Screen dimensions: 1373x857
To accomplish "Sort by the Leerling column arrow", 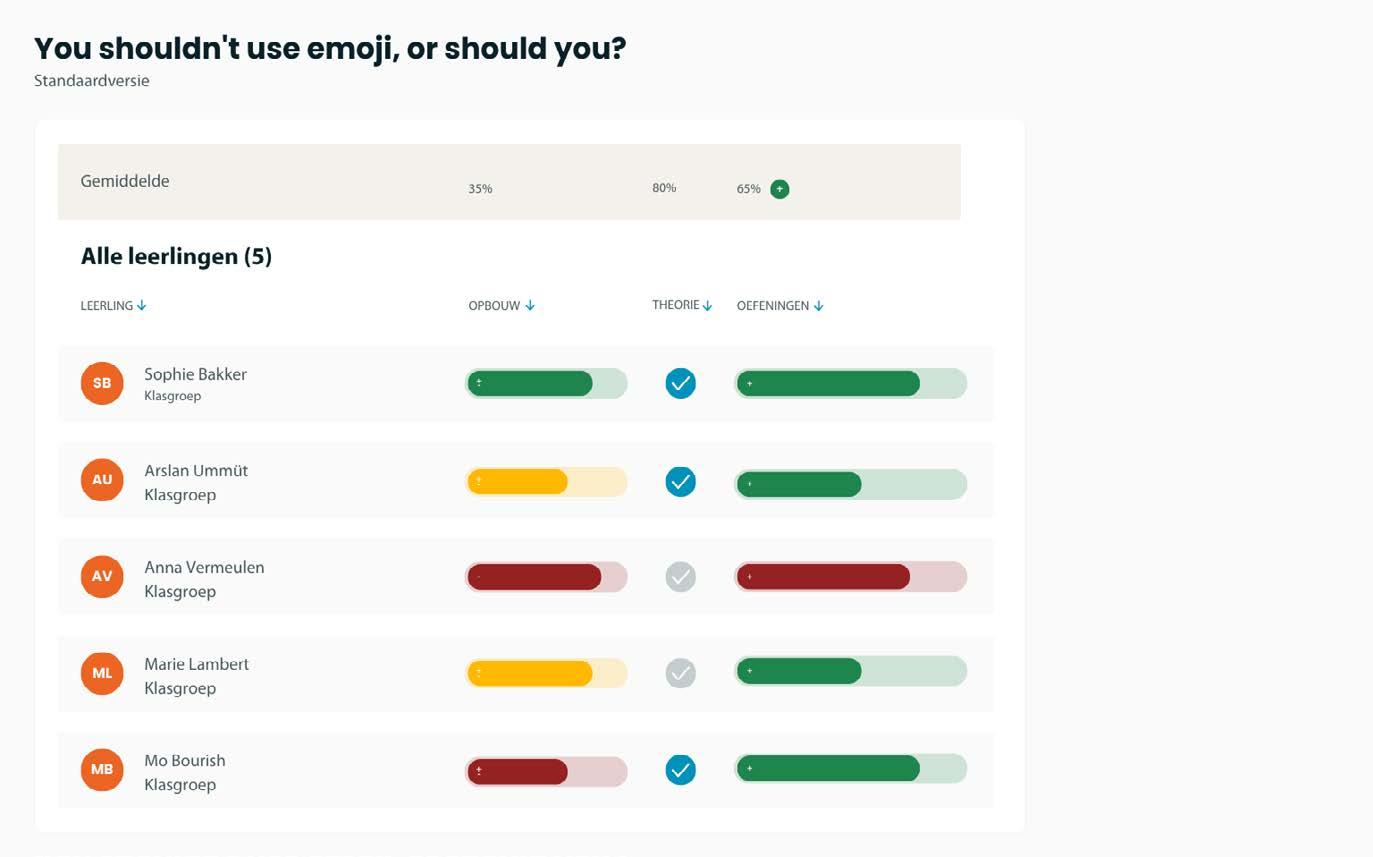I will coord(142,306).
